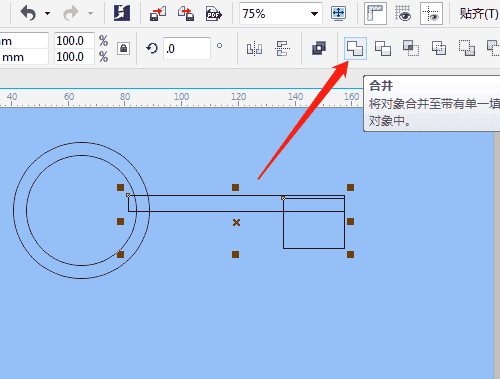Open the 贴齐(T) snap-to menu
This screenshot has height=379, width=500.
point(479,14)
